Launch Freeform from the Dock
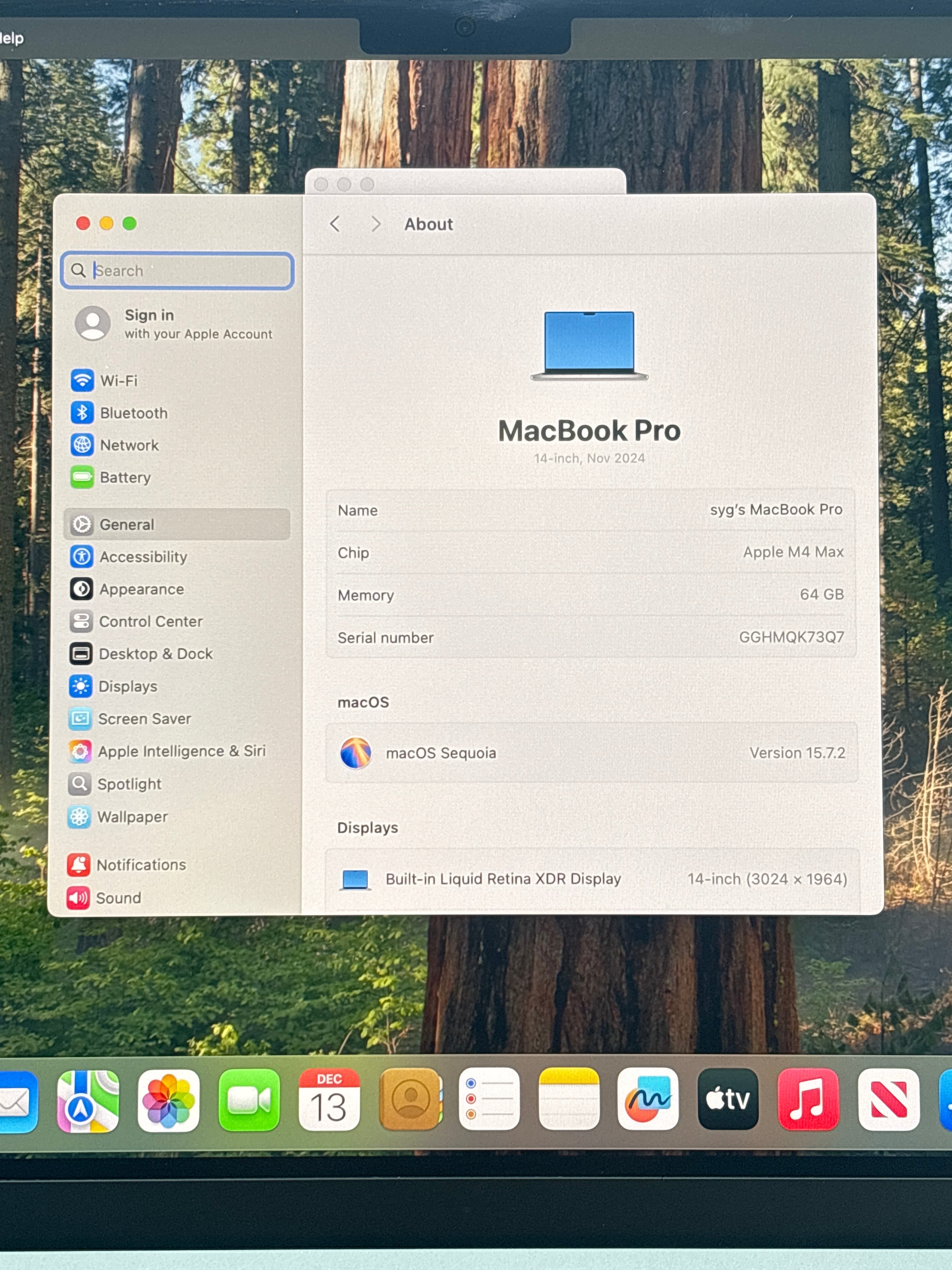952x1270 pixels. (x=649, y=1098)
